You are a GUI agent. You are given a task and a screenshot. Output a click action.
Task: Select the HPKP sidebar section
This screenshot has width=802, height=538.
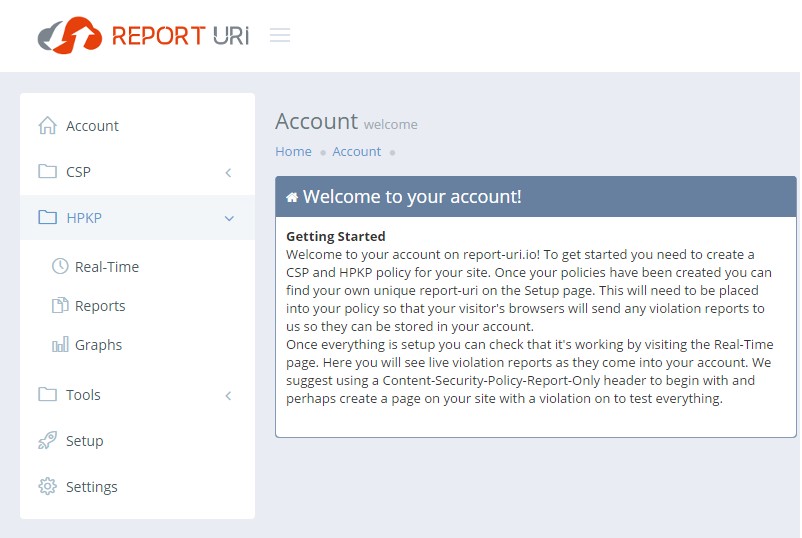[x=137, y=217]
